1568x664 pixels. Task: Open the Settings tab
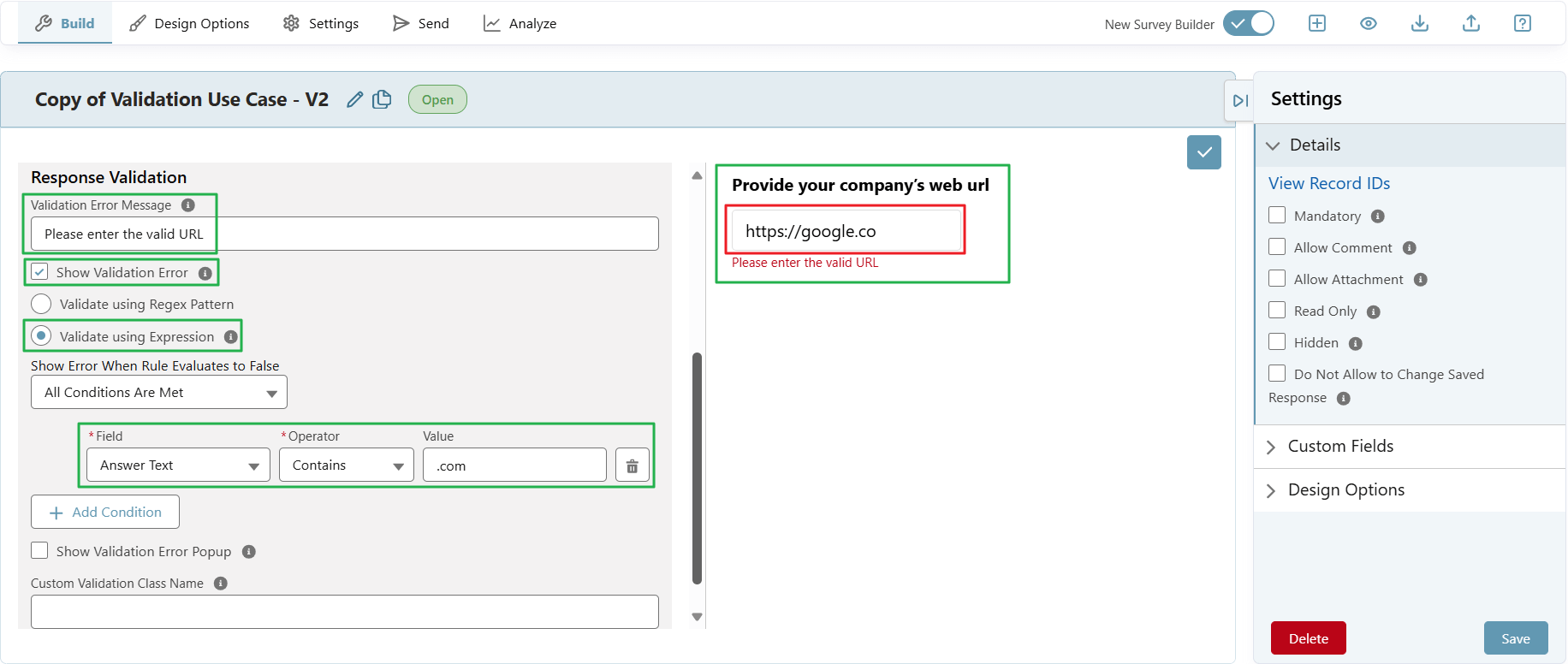[321, 23]
